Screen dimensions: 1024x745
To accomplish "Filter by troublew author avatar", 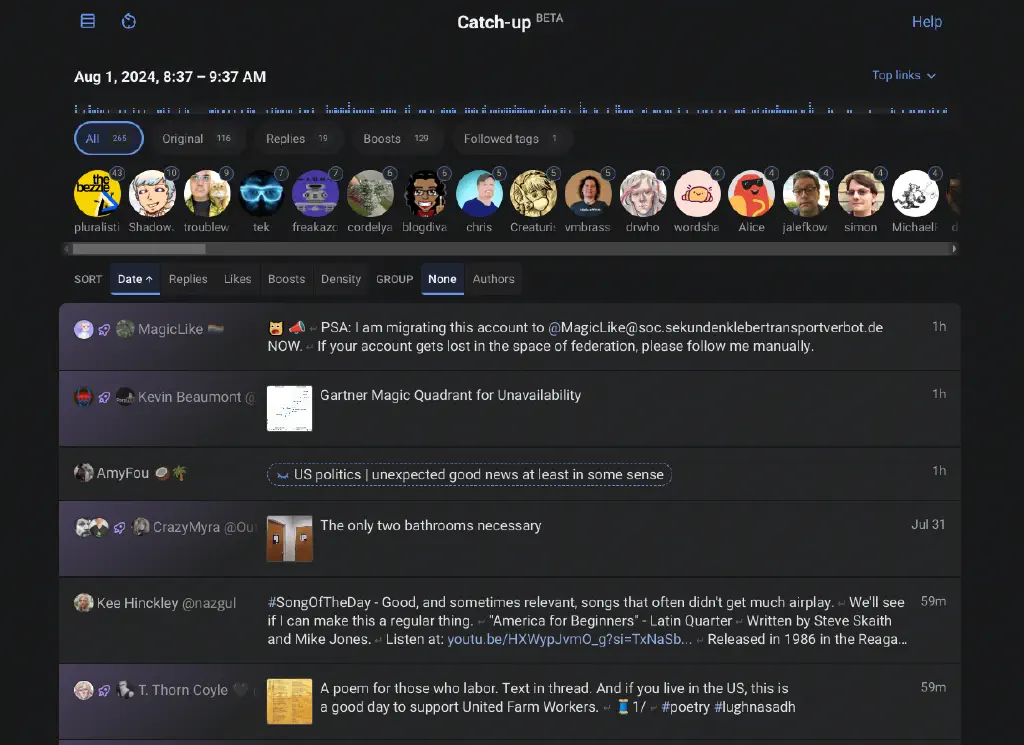I will [207, 193].
